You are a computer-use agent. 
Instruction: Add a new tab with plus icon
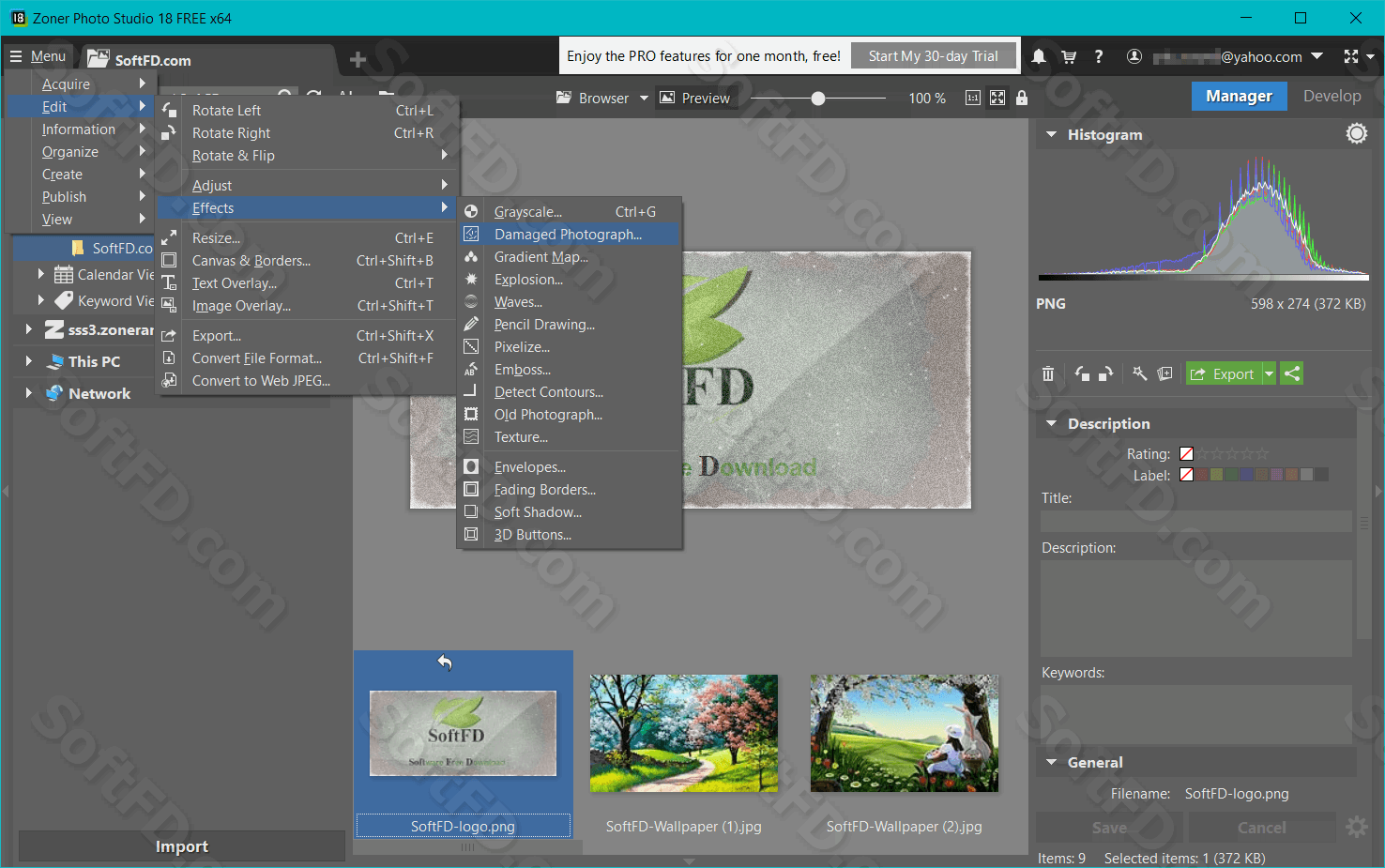(x=358, y=60)
